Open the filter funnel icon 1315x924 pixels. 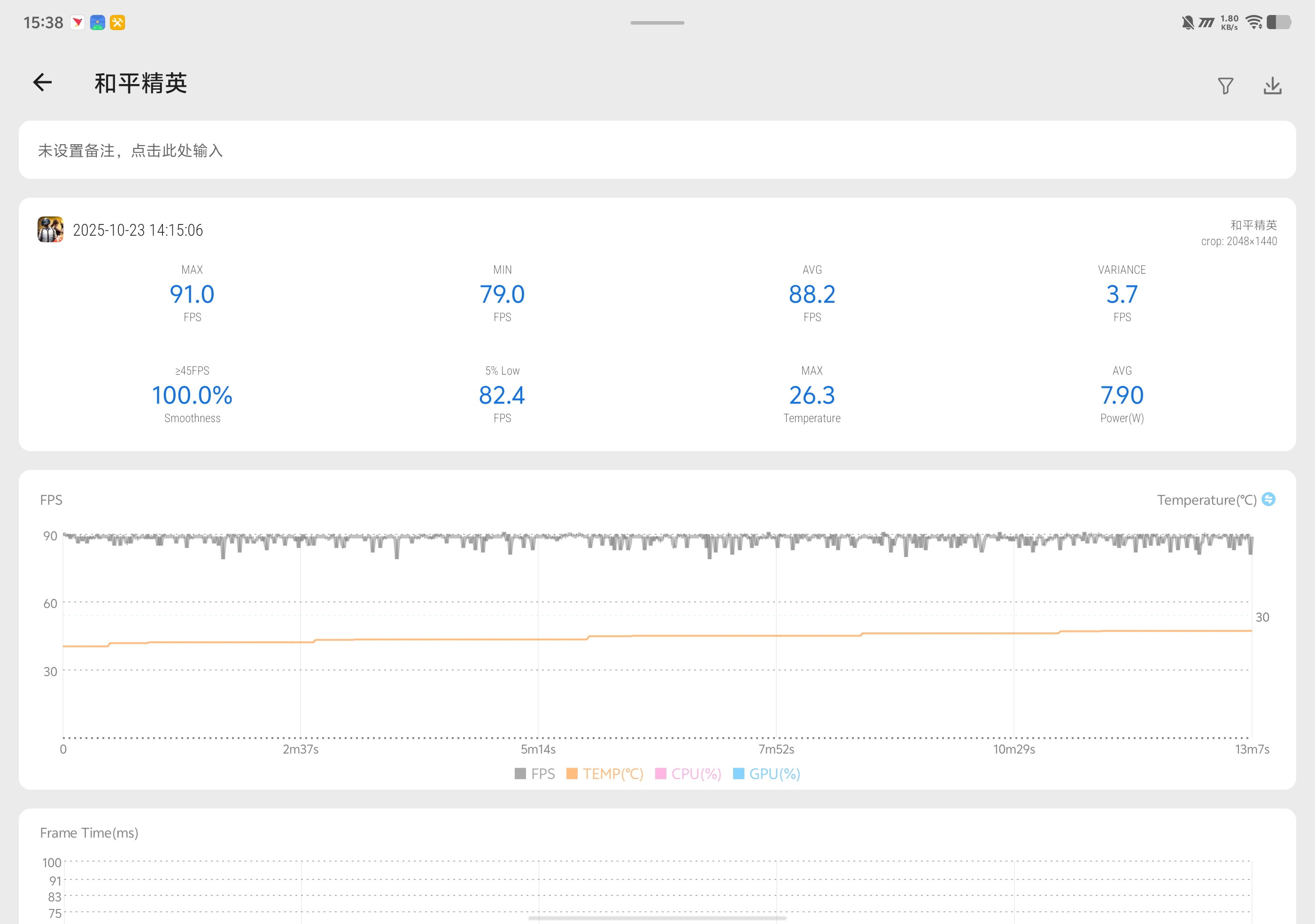point(1225,86)
